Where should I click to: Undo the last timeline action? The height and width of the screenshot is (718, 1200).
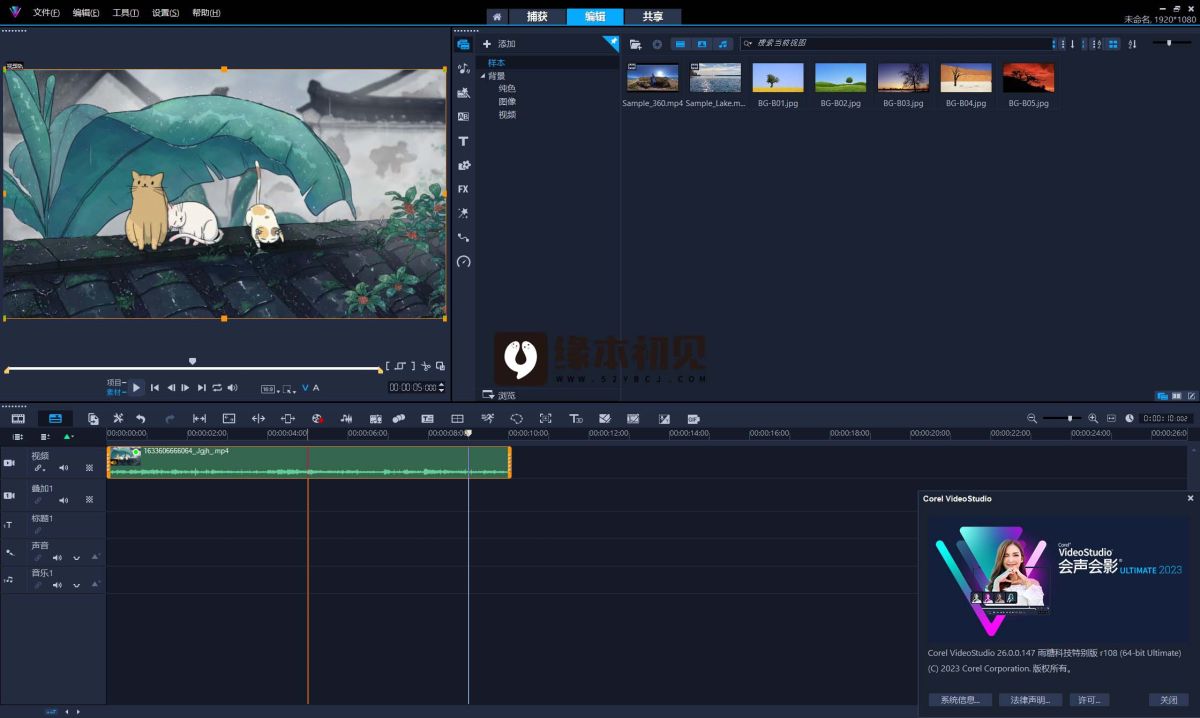[140, 418]
